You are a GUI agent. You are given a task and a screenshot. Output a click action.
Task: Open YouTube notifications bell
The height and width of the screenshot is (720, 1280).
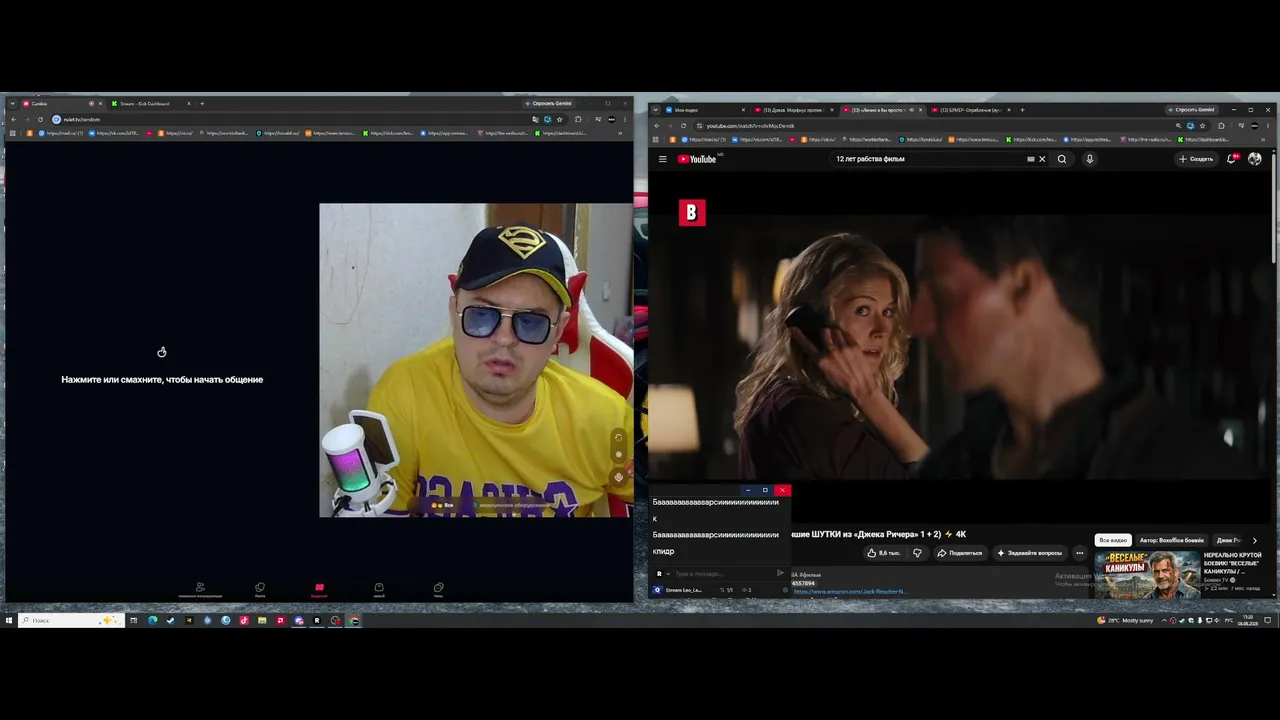pos(1232,159)
